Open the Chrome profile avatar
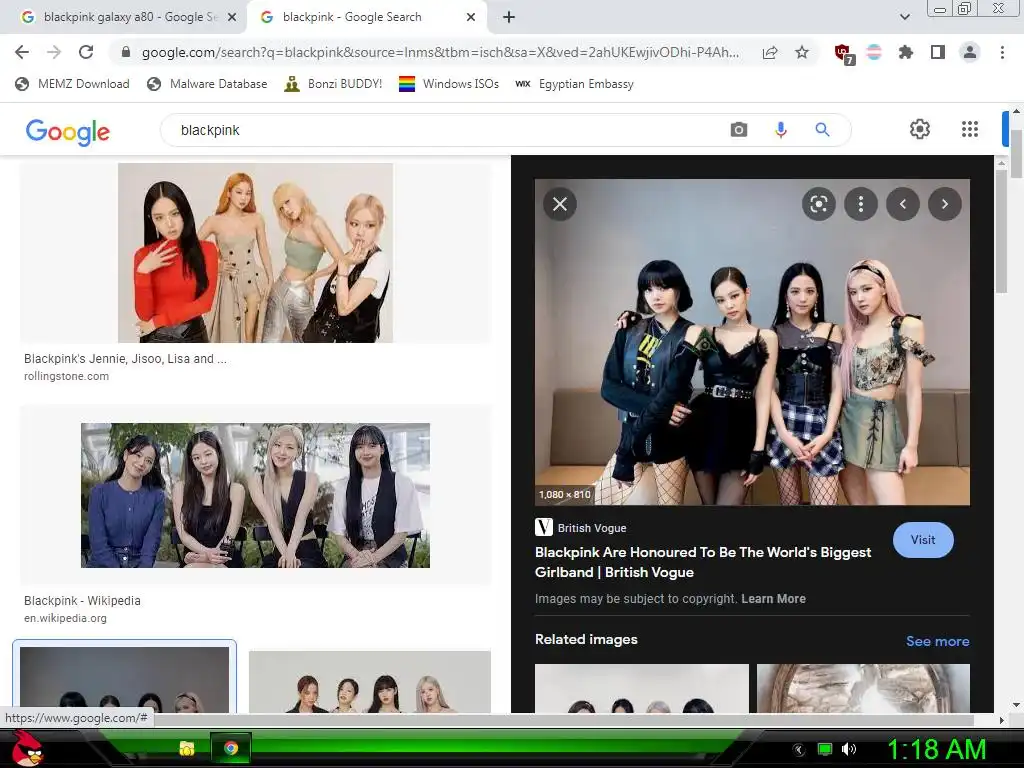1024x768 pixels. point(970,52)
